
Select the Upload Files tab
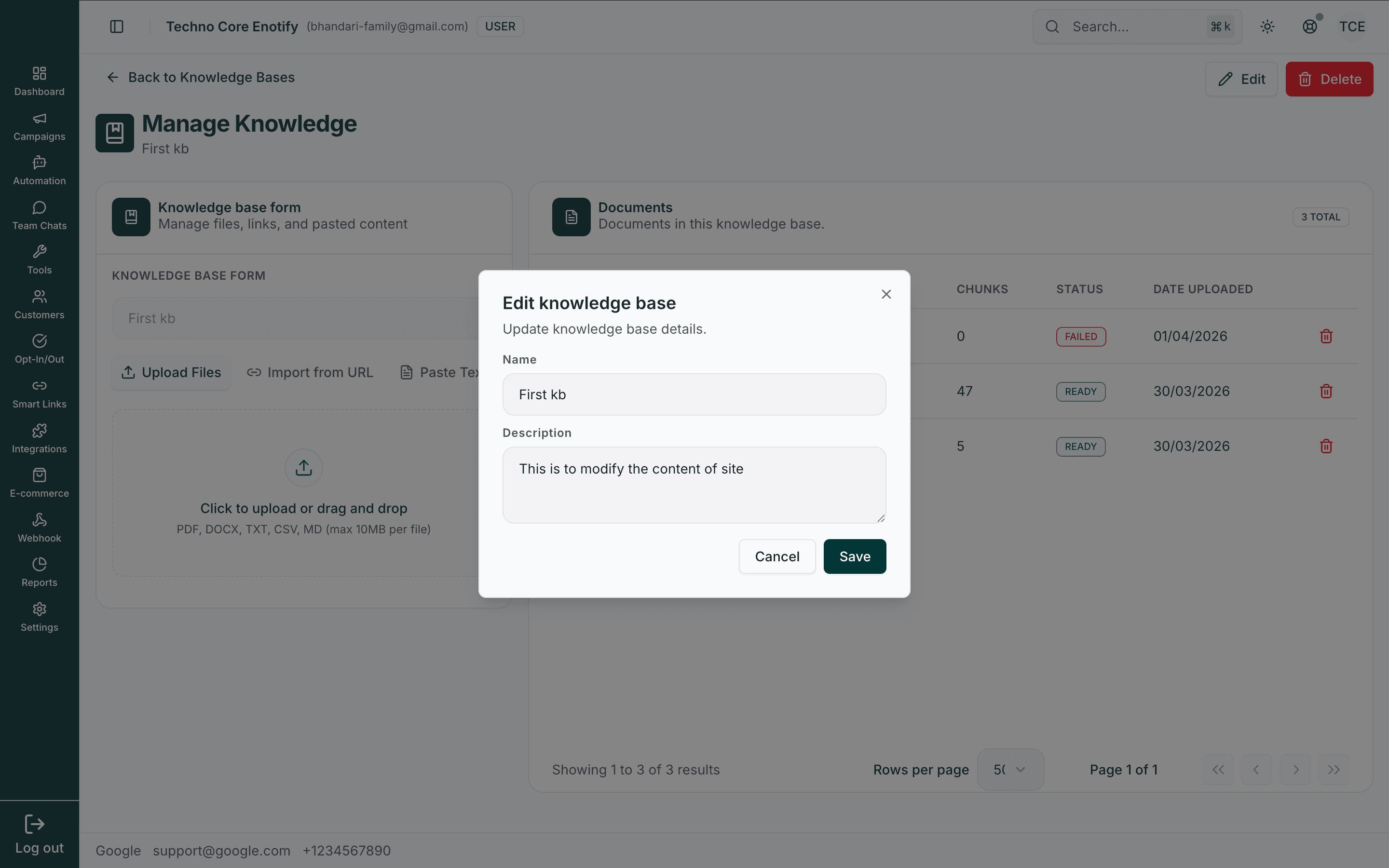(170, 373)
